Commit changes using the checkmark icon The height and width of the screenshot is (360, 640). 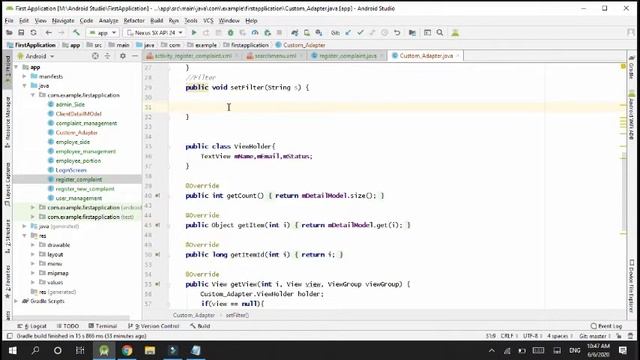tap(360, 33)
